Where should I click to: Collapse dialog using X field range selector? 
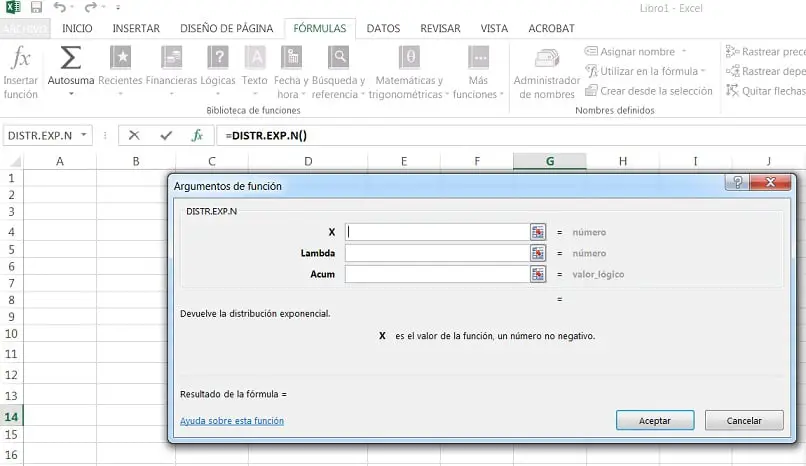coord(538,232)
